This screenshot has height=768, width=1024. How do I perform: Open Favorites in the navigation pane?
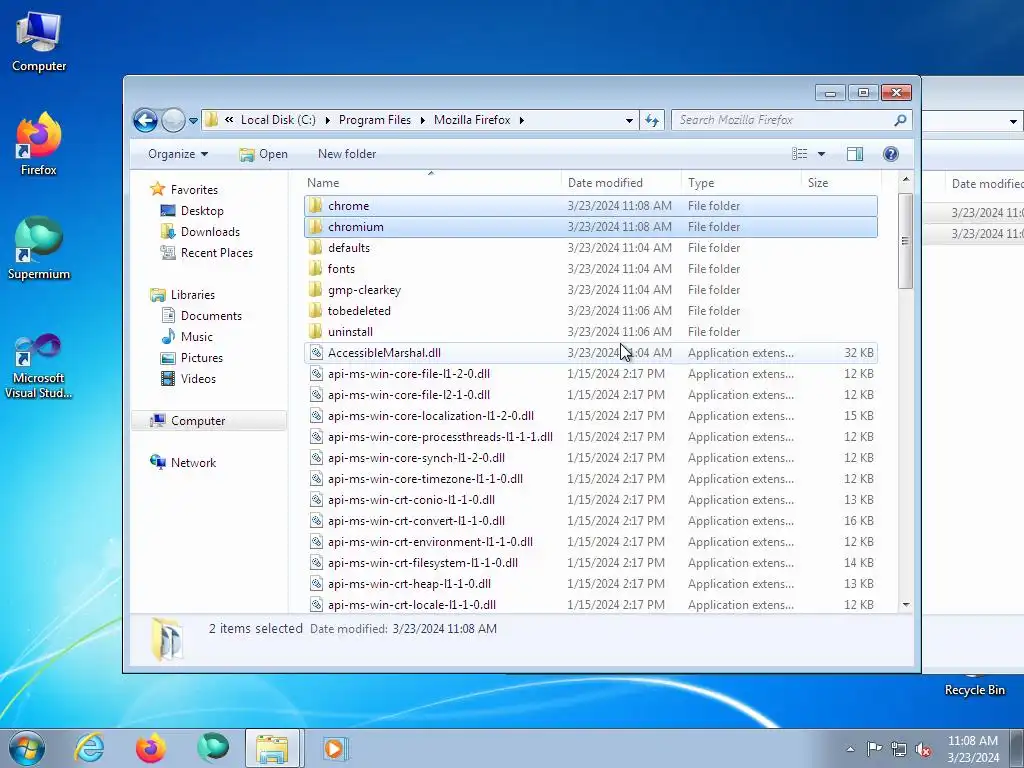pos(194,190)
